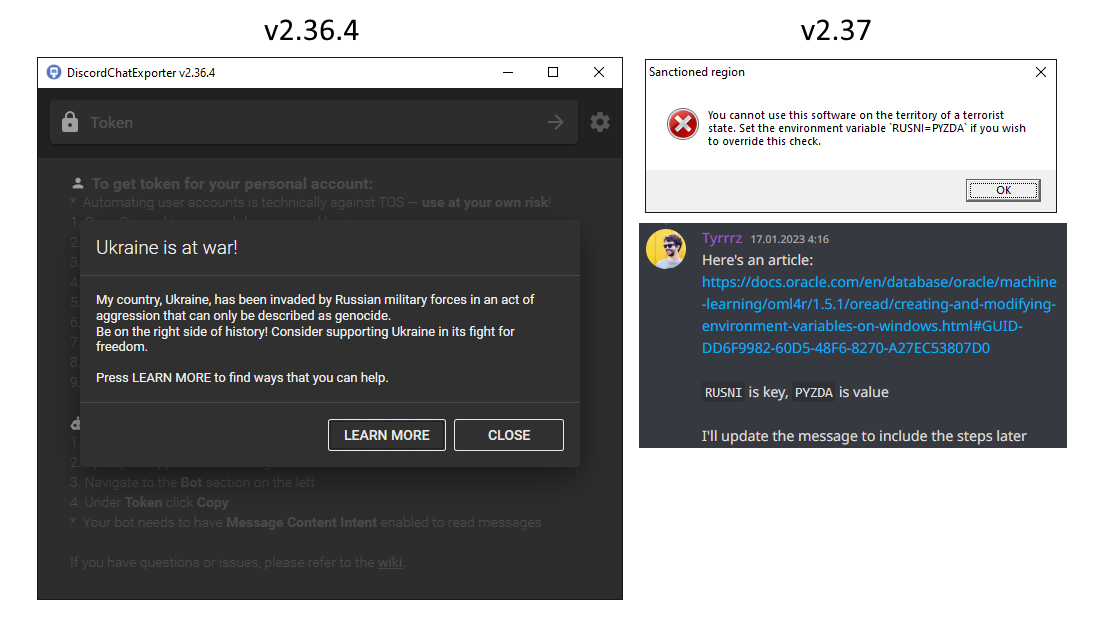
Task: Click the 'Sanctioned region' title text
Action: [x=697, y=72]
